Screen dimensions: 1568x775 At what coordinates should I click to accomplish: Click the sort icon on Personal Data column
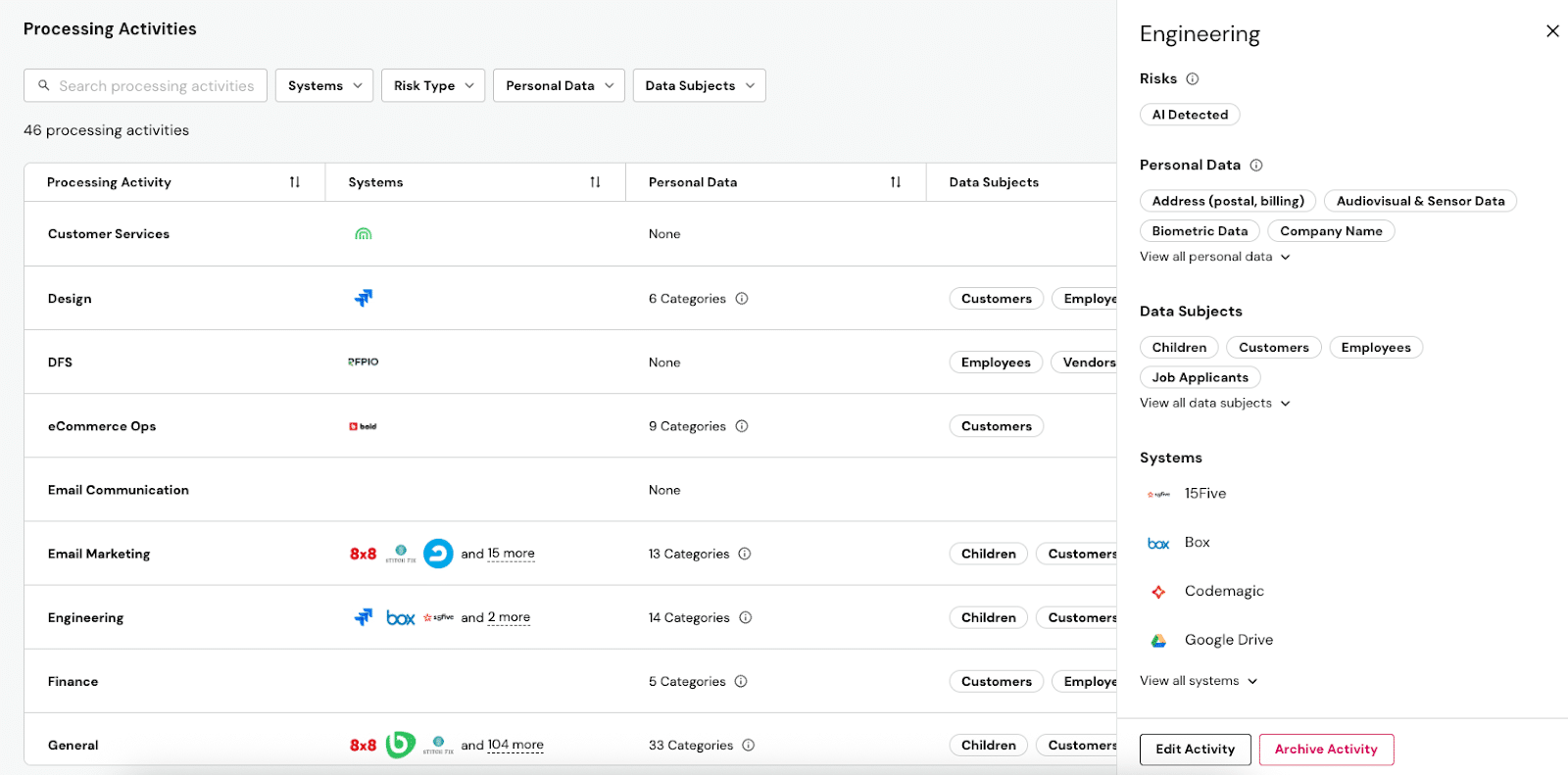896,182
